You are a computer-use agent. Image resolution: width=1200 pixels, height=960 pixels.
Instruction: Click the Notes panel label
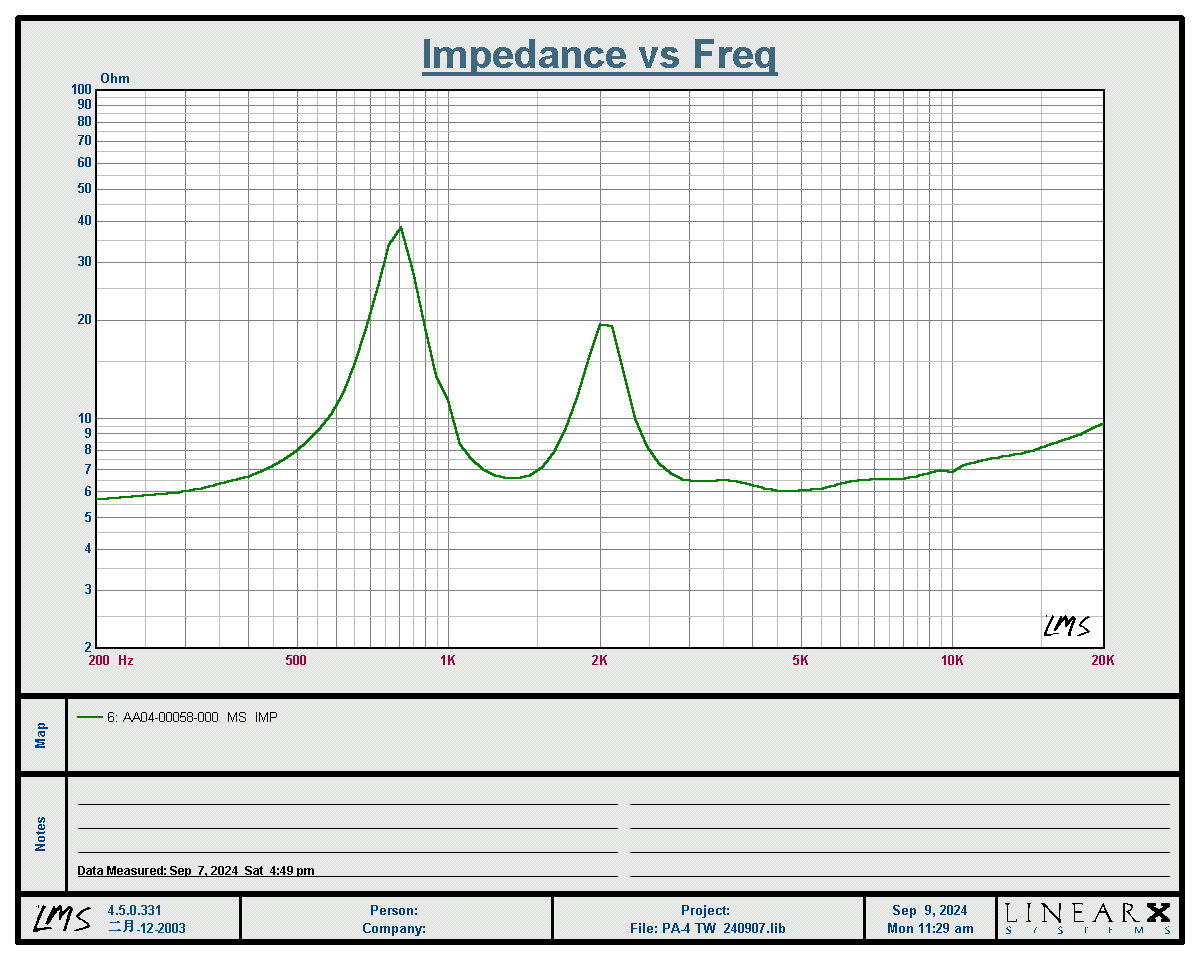pyautogui.click(x=41, y=834)
